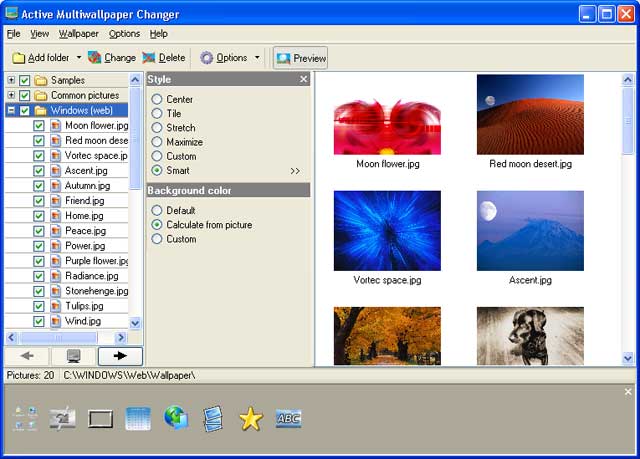Select the Stretch style radio button
Image resolution: width=640 pixels, height=459 pixels.
(x=157, y=128)
